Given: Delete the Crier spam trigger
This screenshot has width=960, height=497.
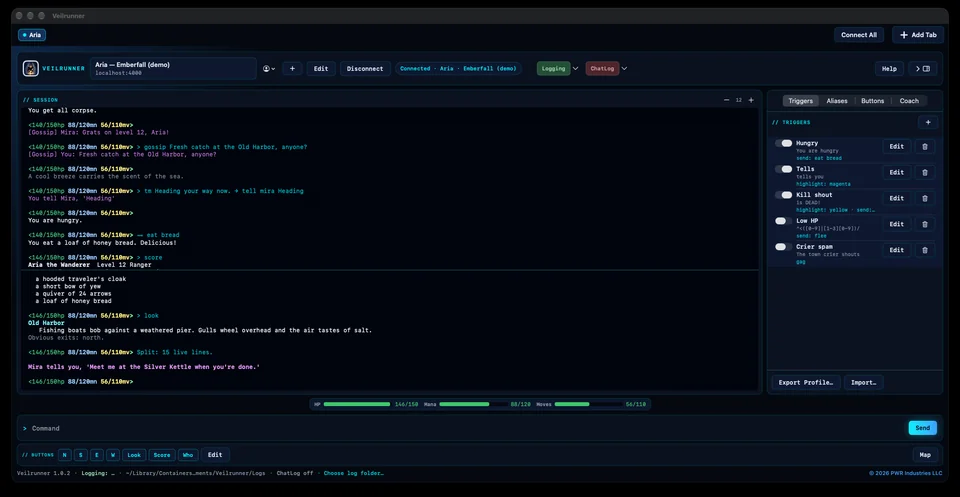Looking at the screenshot, I should pyautogui.click(x=924, y=250).
